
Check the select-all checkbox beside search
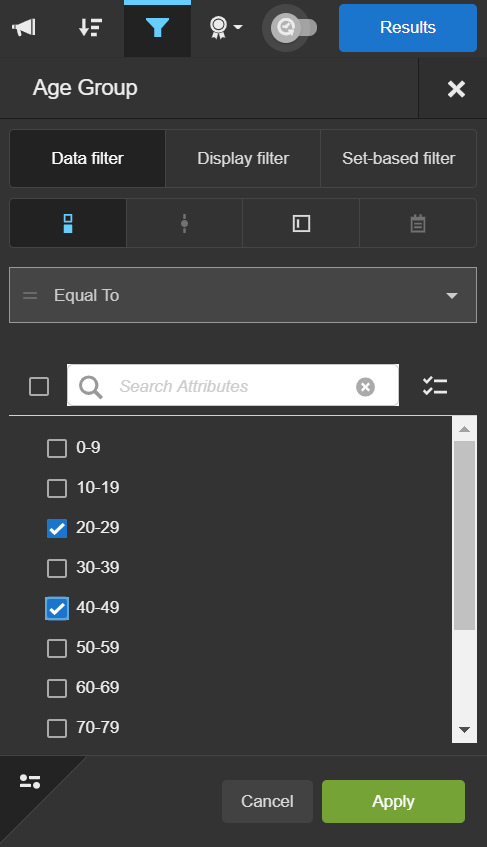(x=39, y=387)
